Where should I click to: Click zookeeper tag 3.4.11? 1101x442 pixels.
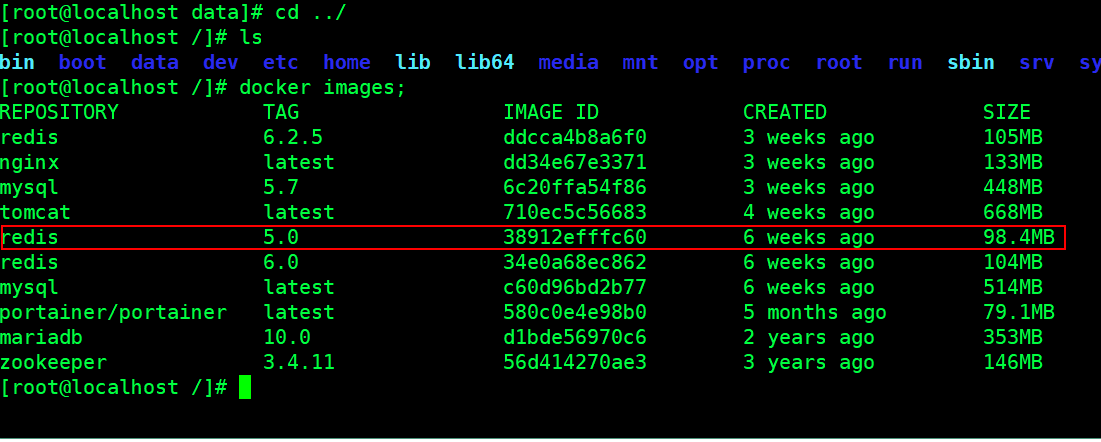[299, 363]
